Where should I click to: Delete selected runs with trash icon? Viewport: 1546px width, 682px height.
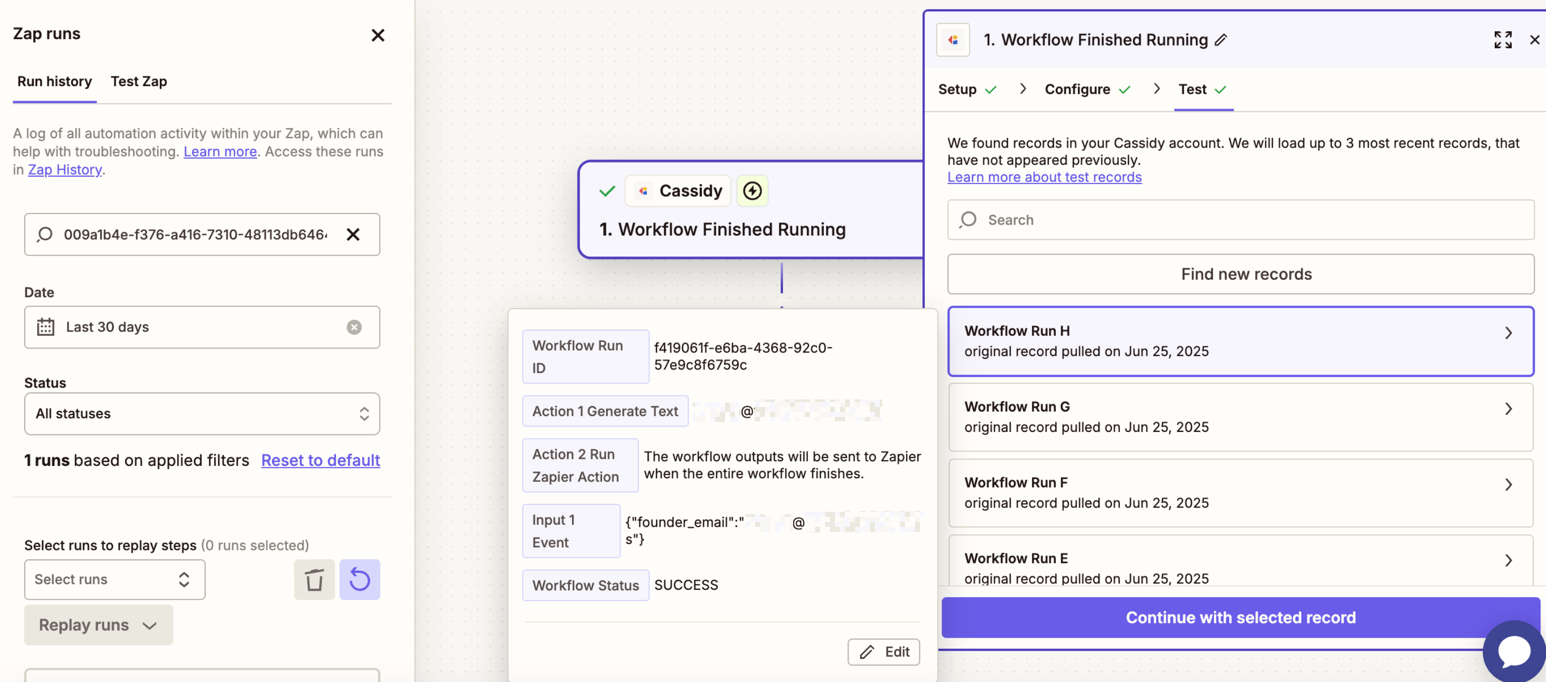click(314, 580)
